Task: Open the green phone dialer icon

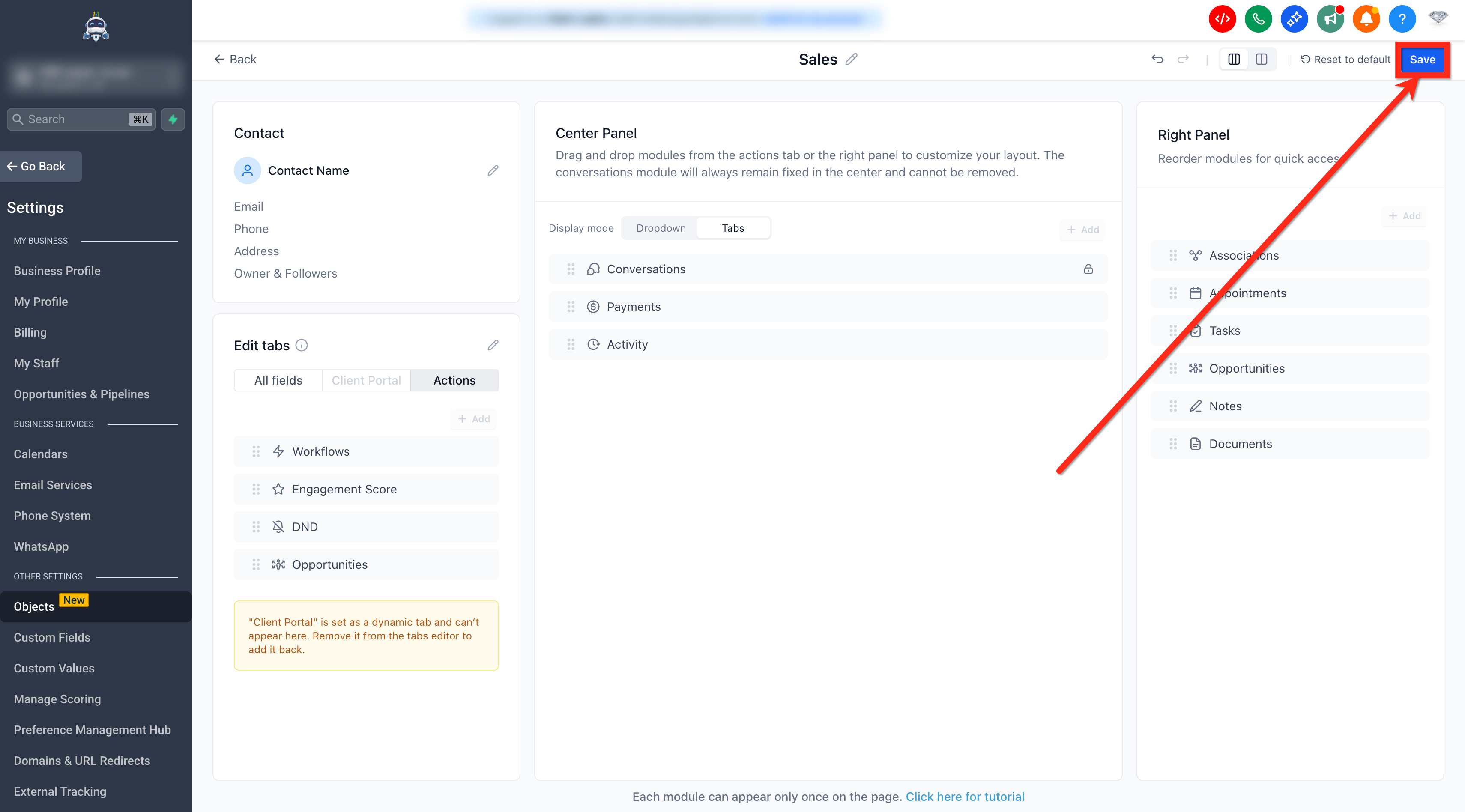Action: click(1258, 19)
